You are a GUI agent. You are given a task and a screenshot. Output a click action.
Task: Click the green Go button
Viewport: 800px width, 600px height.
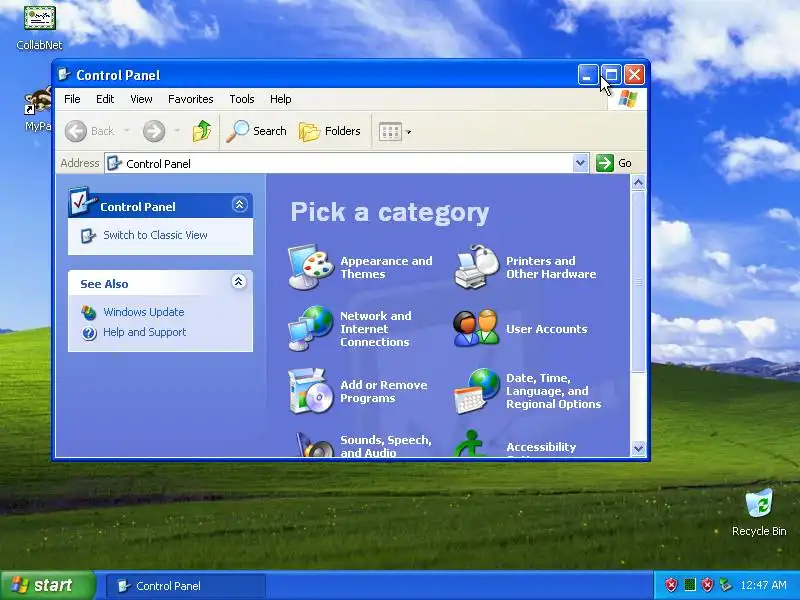coord(614,163)
